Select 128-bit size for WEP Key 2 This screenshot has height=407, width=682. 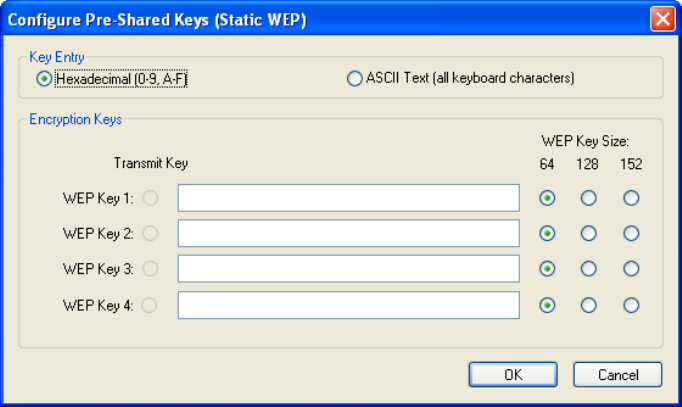tap(588, 234)
